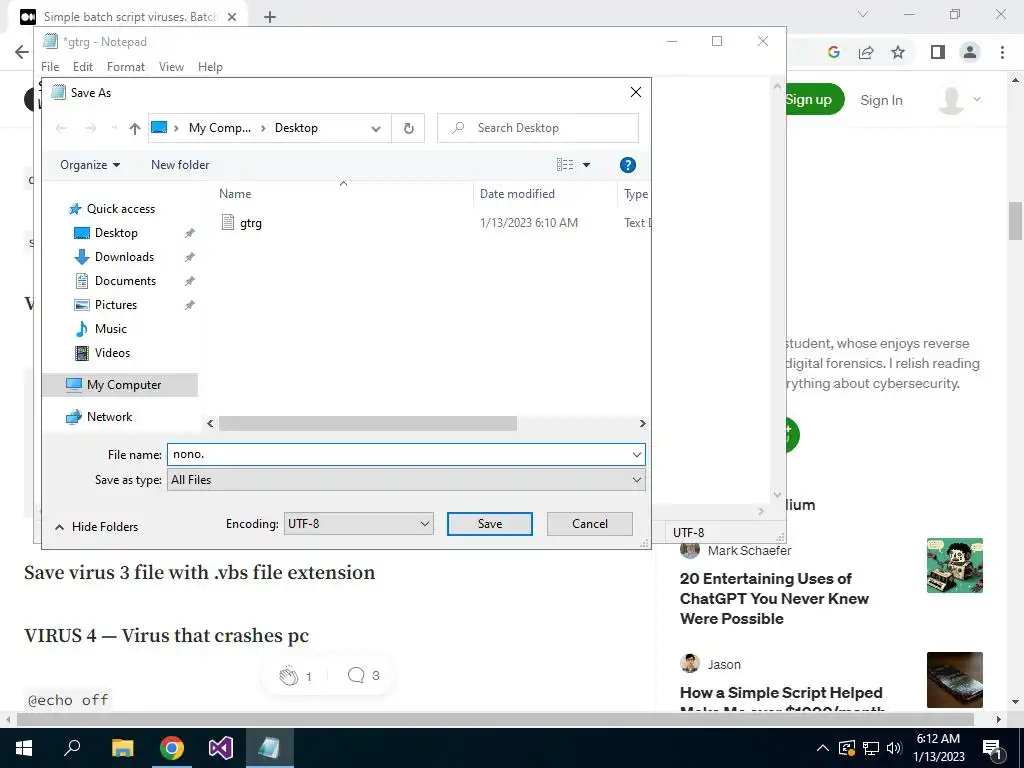Sort by the Name column header
This screenshot has height=768, width=1024.
pos(235,194)
